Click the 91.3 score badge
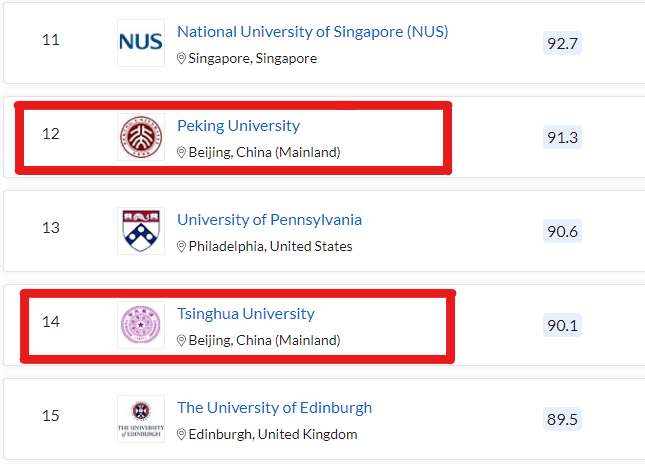The image size is (645, 464). click(562, 137)
